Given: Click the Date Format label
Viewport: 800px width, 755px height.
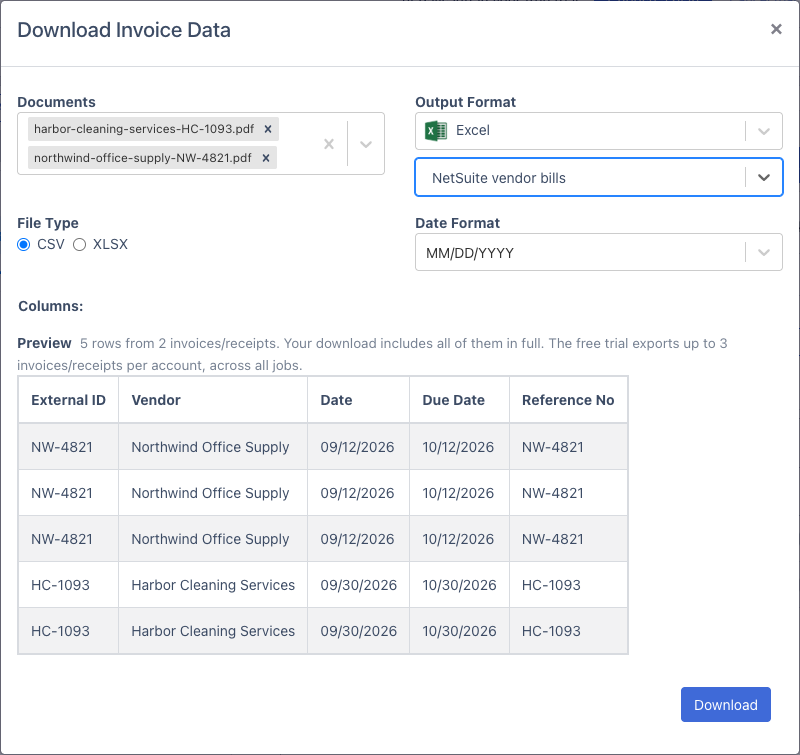Looking at the screenshot, I should [x=457, y=223].
